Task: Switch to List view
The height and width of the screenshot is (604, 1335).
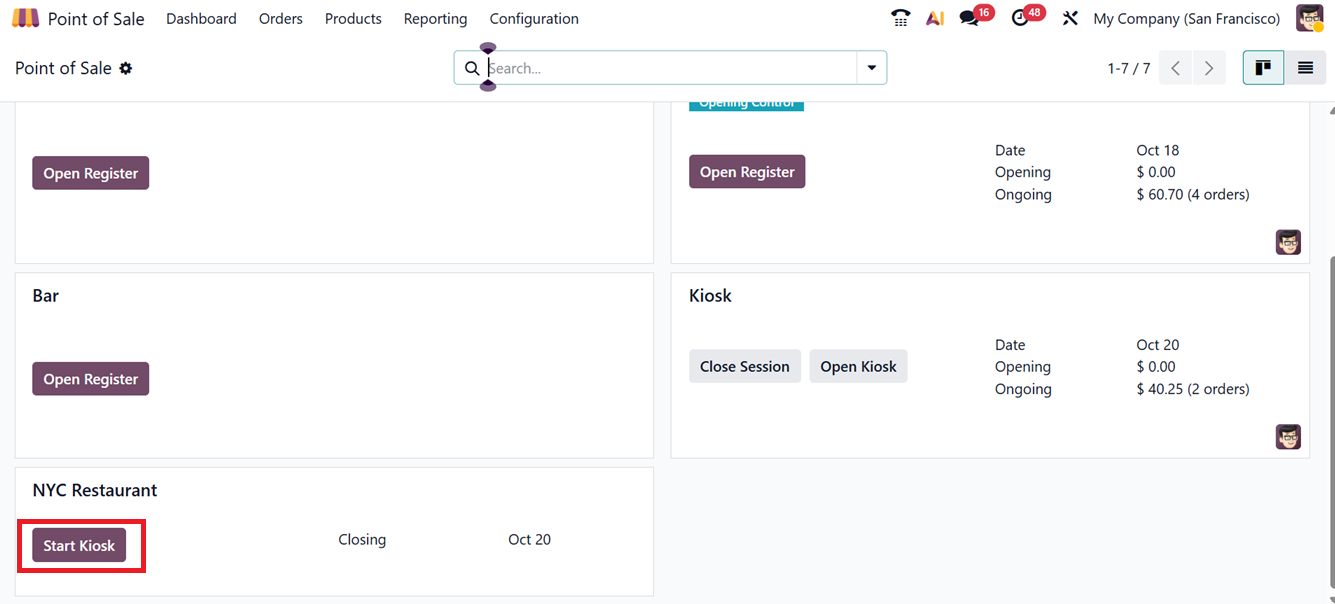Action: tap(1305, 68)
